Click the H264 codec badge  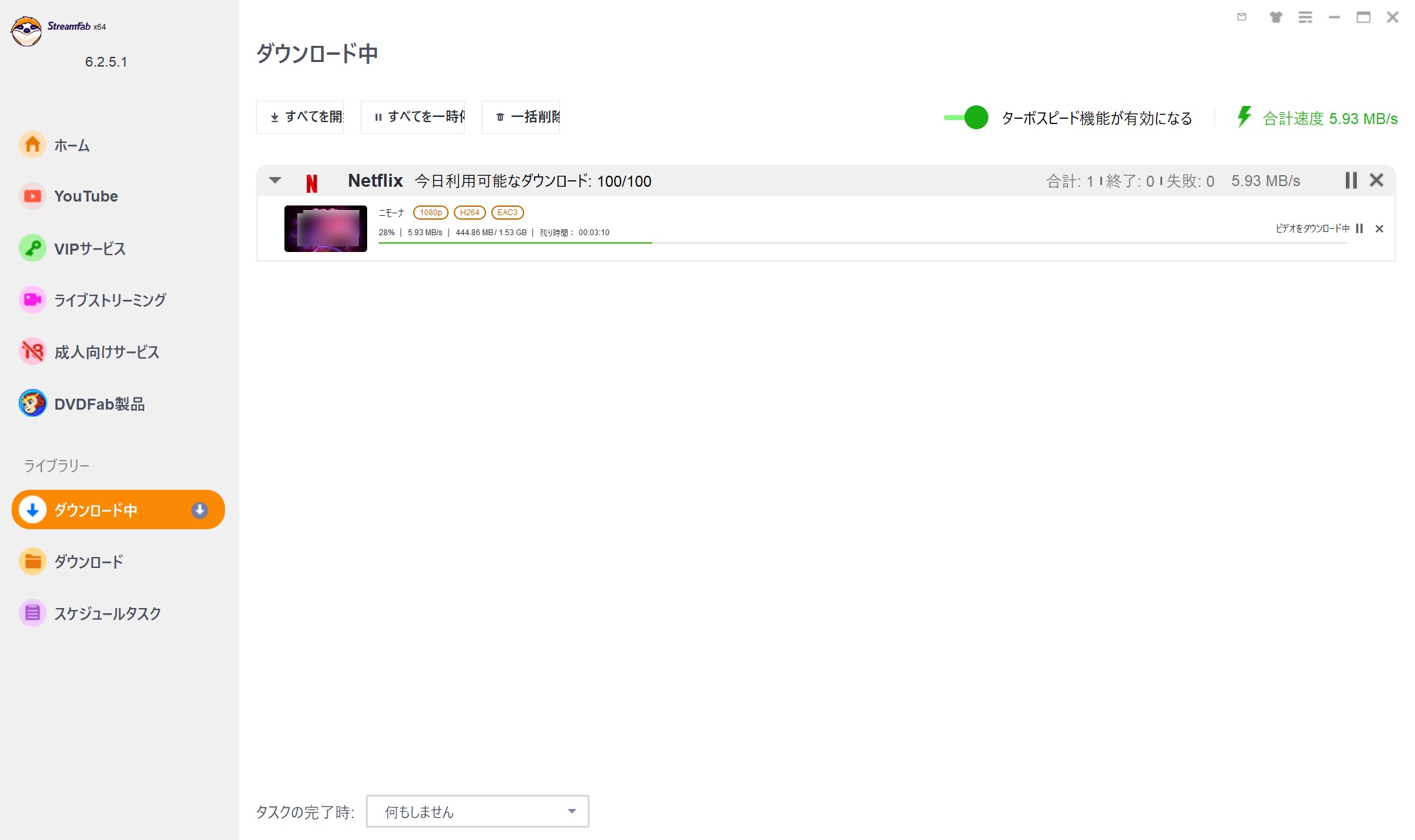[470, 213]
